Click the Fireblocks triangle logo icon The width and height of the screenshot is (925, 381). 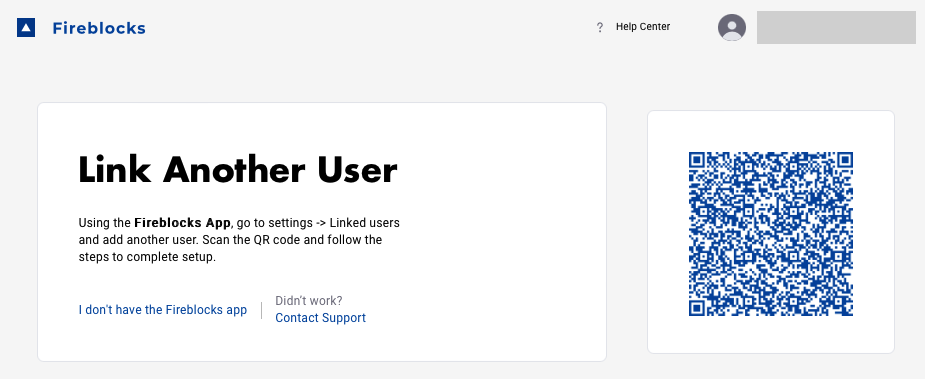[26, 28]
